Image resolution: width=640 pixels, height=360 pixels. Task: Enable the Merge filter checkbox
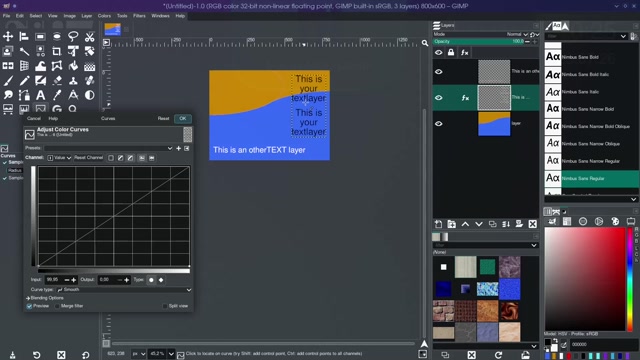(57, 306)
